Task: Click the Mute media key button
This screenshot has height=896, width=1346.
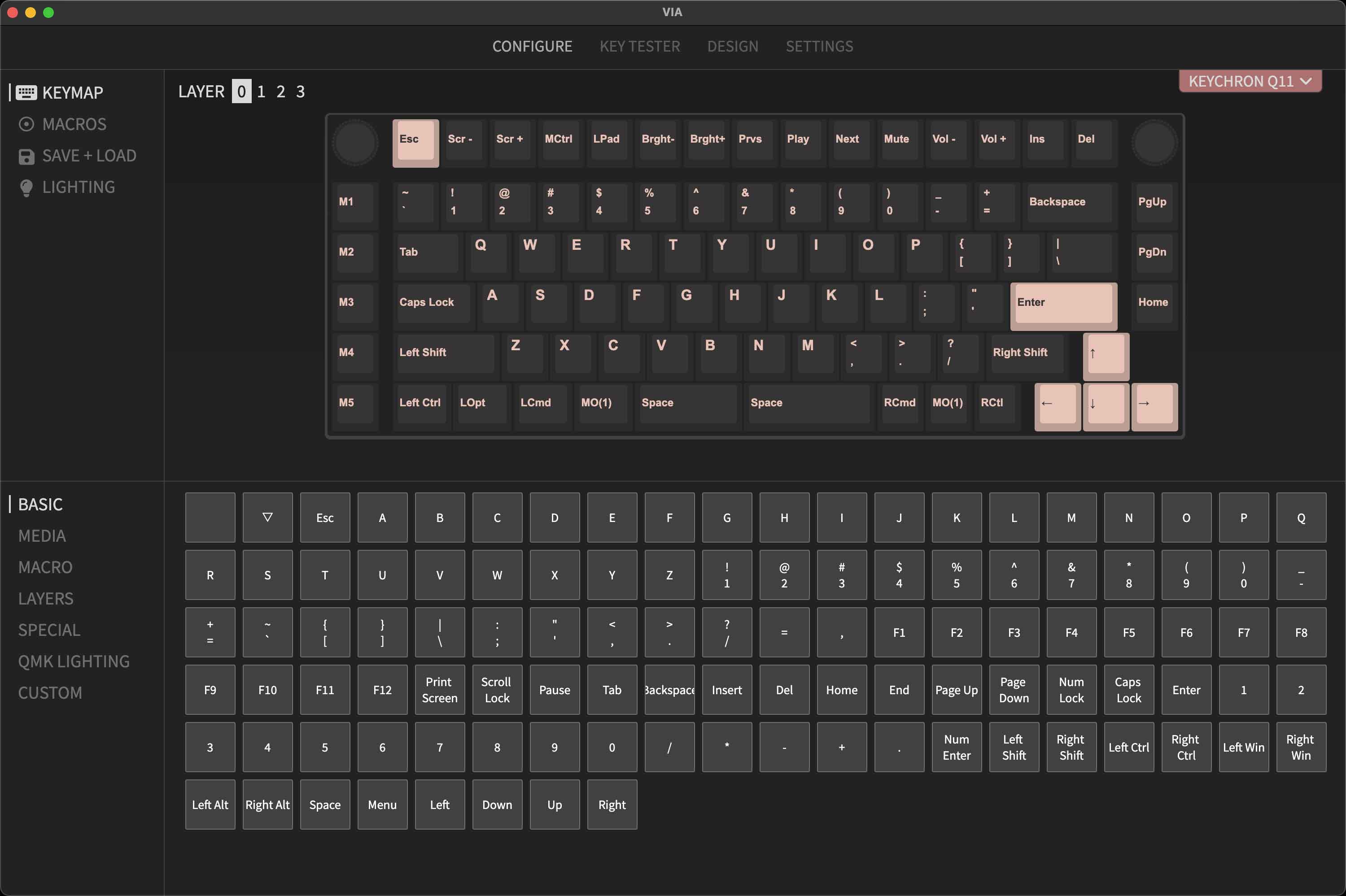Action: point(895,139)
